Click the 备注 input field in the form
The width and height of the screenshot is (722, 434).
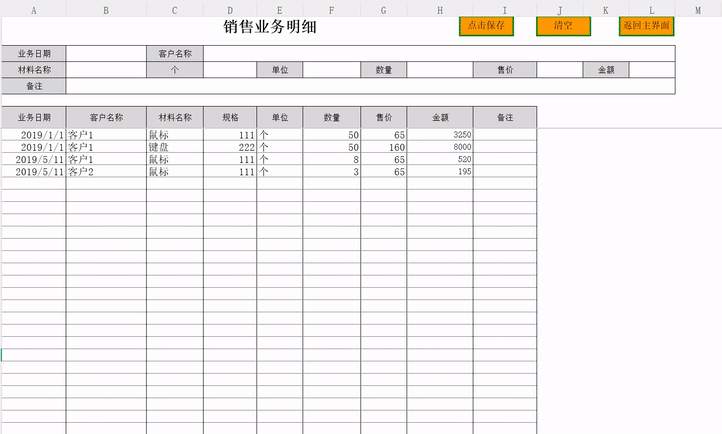coord(370,87)
